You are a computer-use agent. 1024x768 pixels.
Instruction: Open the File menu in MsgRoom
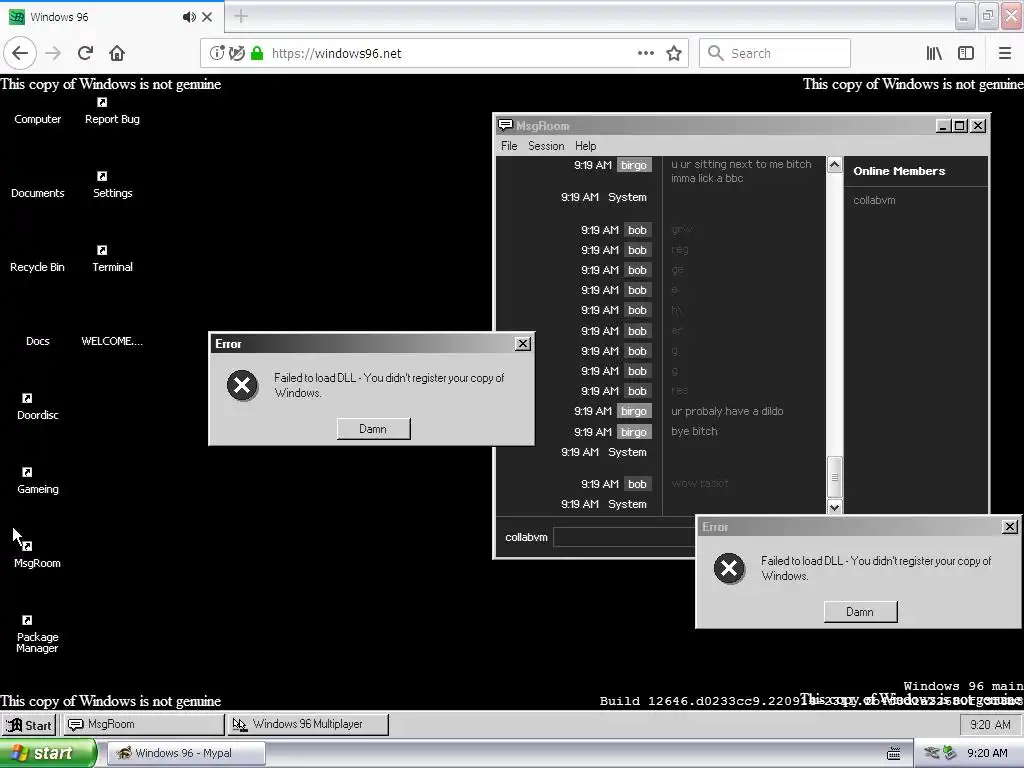click(509, 146)
